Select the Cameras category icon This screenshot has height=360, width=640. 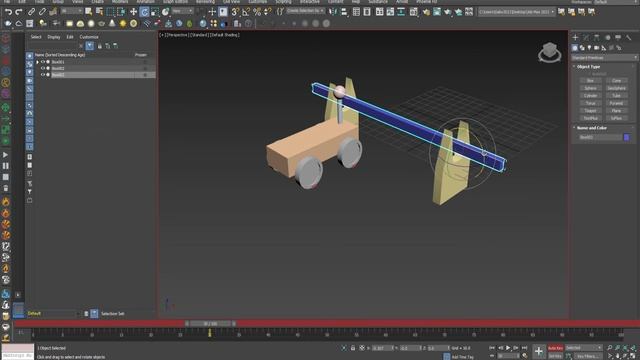tap(597, 48)
